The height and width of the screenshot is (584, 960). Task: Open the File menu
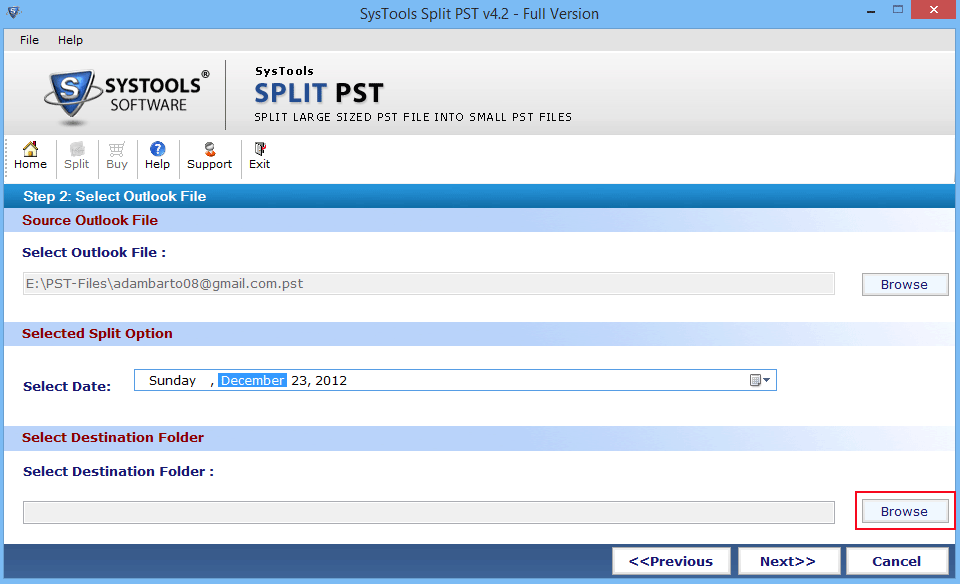coord(29,40)
